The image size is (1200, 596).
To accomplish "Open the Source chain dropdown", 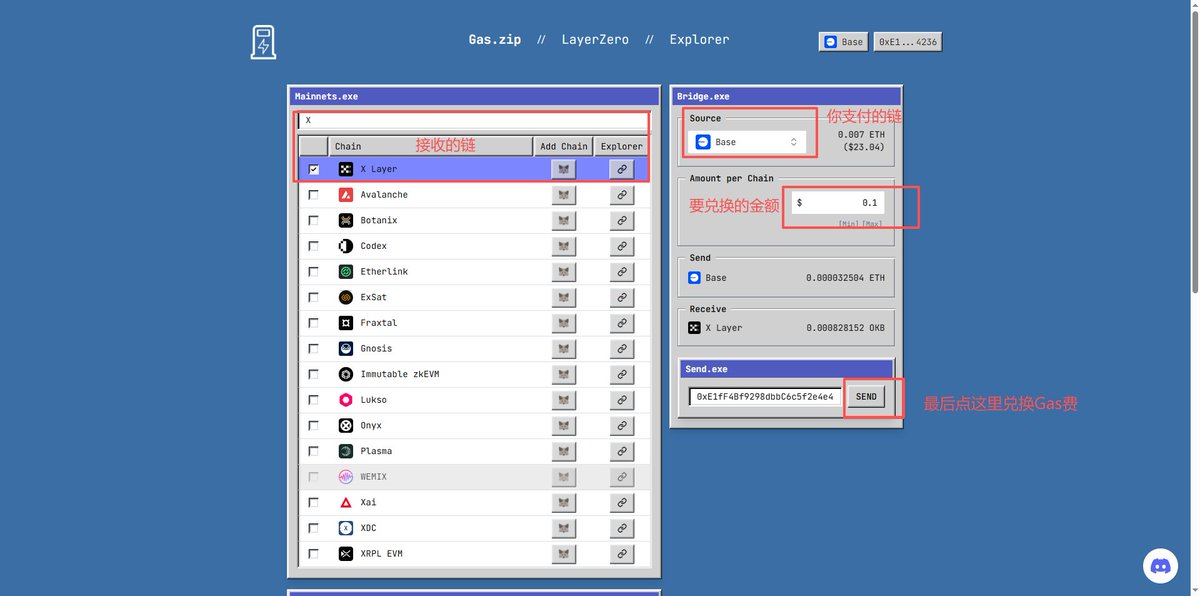I will click(748, 142).
